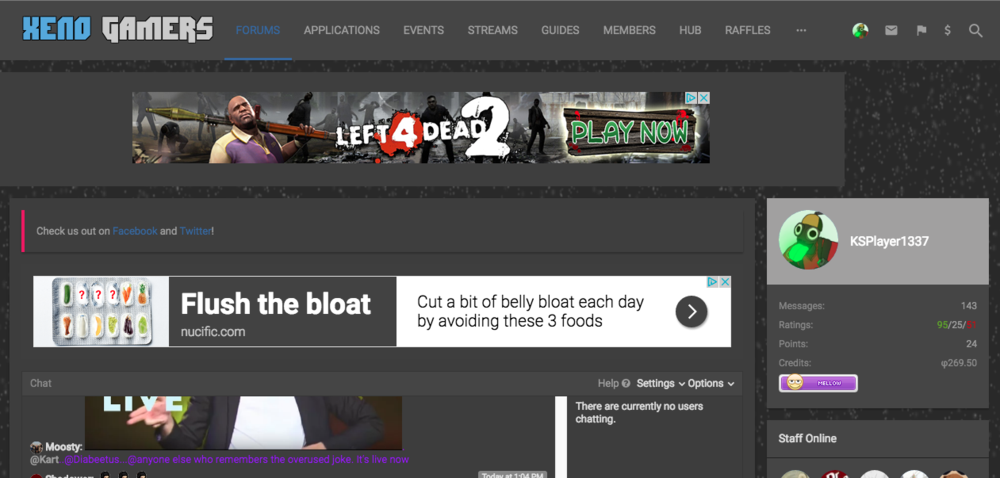Open the KSPlayer1337 profile name link
The height and width of the screenshot is (478, 1000).
click(889, 241)
